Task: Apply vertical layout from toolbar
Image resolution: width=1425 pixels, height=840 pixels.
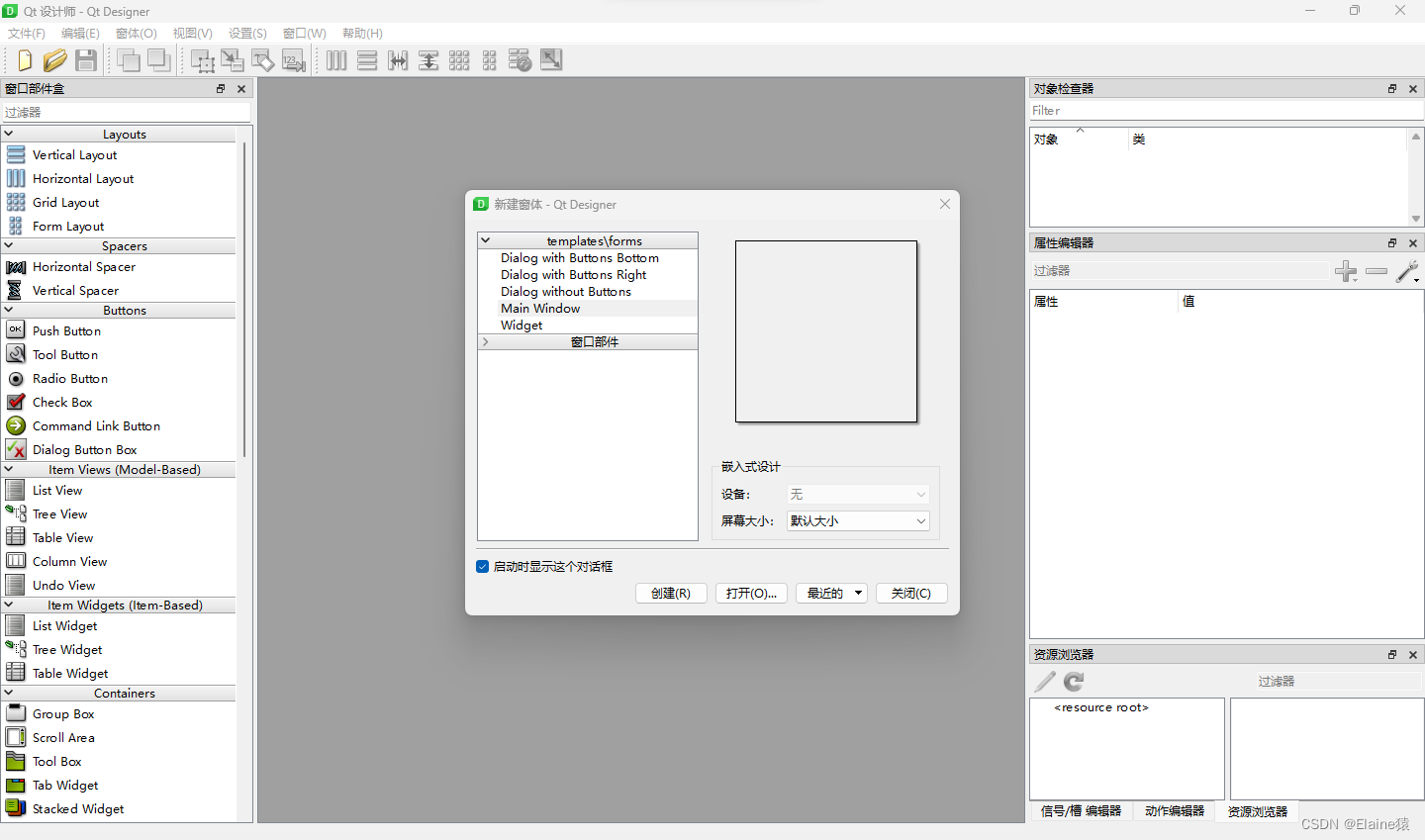Action: tap(367, 60)
